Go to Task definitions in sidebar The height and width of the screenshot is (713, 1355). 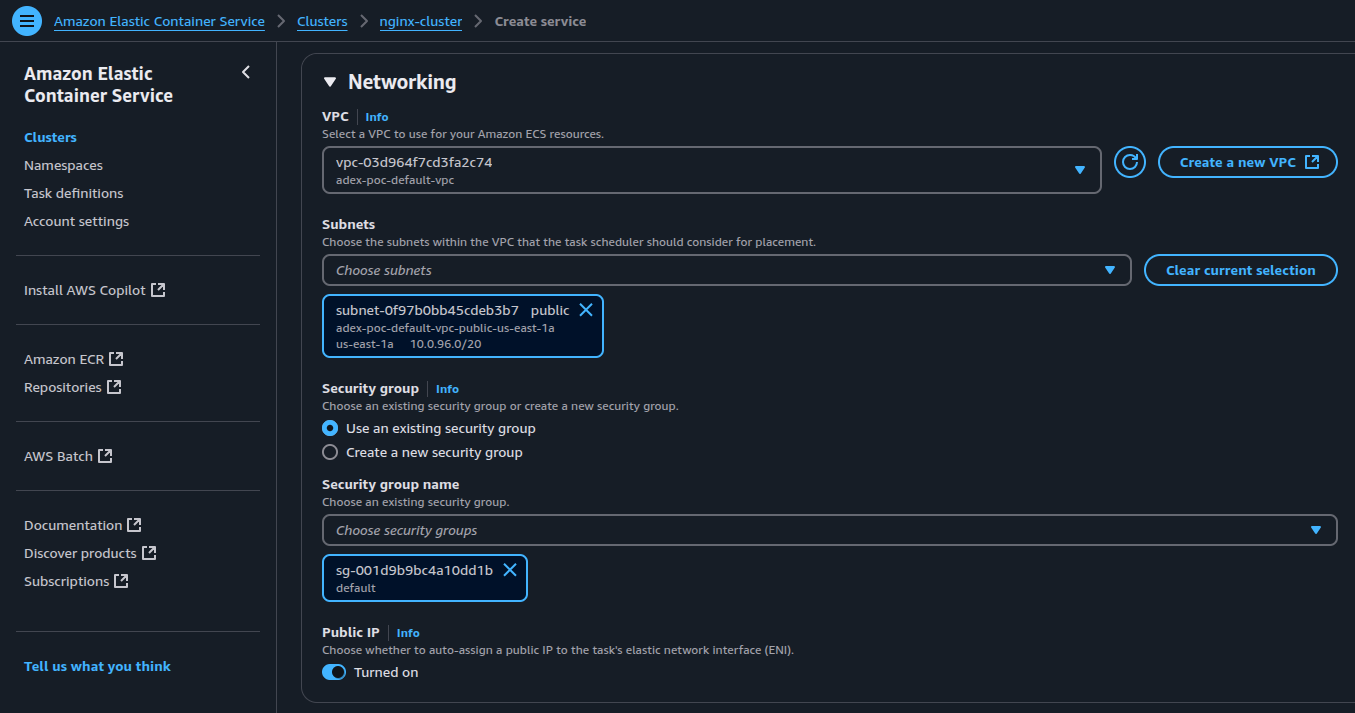[74, 193]
